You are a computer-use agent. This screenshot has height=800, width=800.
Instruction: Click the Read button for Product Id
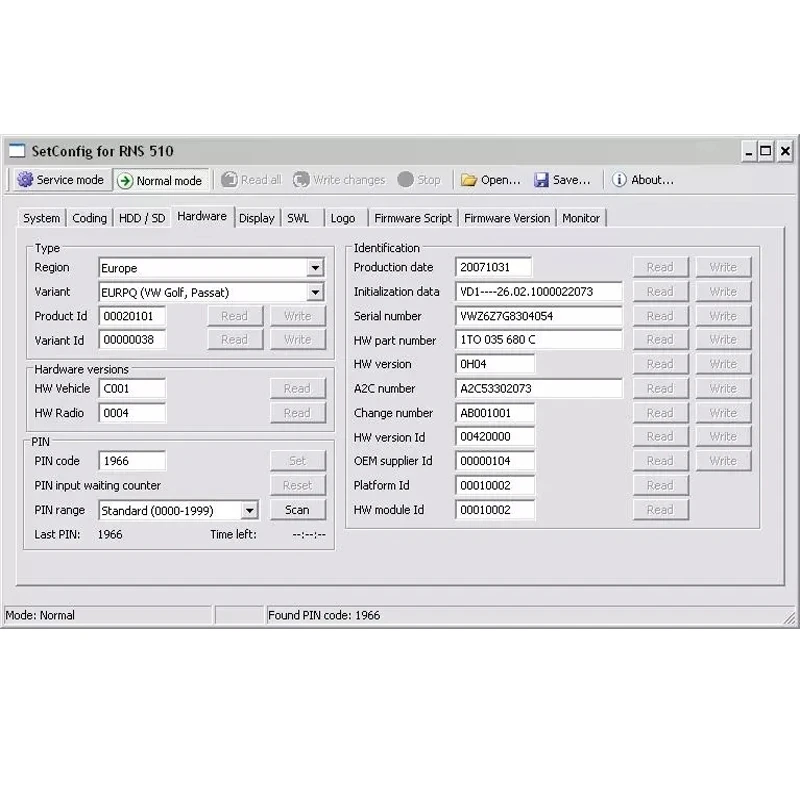[235, 316]
